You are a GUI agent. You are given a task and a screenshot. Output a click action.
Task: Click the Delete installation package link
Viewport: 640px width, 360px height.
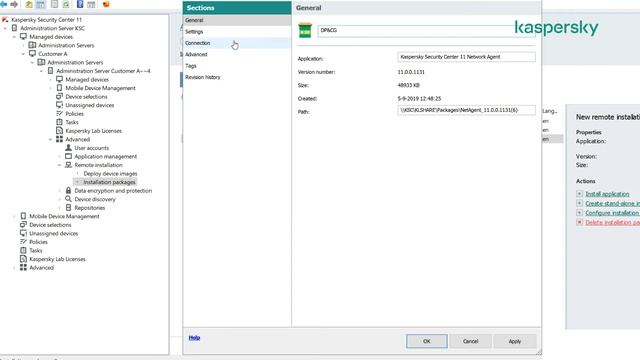click(x=612, y=222)
